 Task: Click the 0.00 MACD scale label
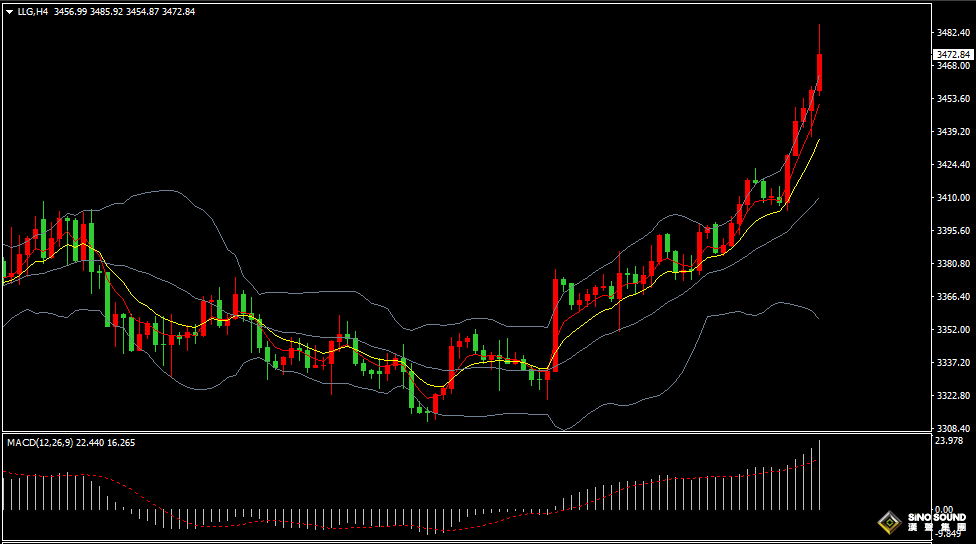944,510
